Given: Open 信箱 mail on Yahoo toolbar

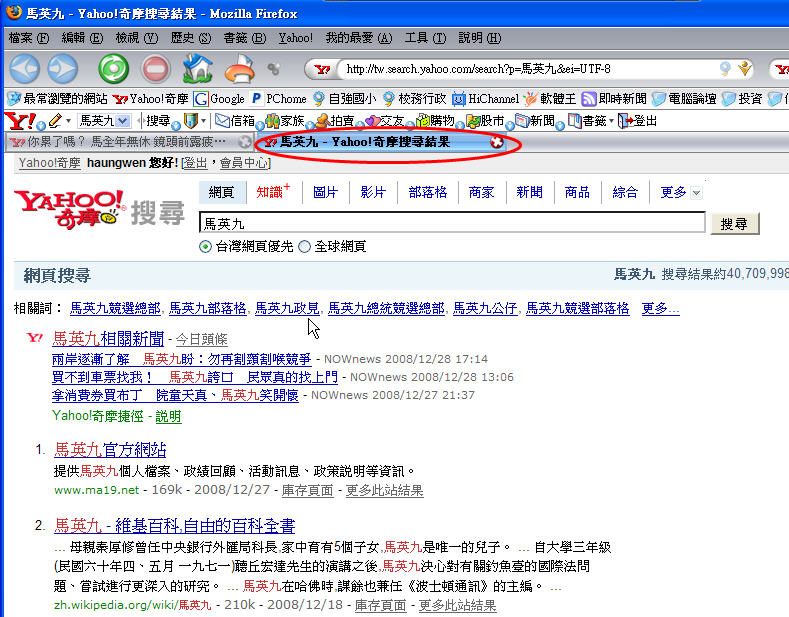Looking at the screenshot, I should coord(235,121).
